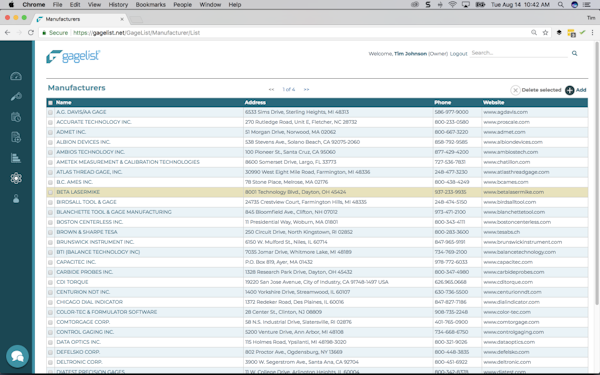Check the box for ADMET INC.
The width and height of the screenshot is (600, 375).
point(51,132)
